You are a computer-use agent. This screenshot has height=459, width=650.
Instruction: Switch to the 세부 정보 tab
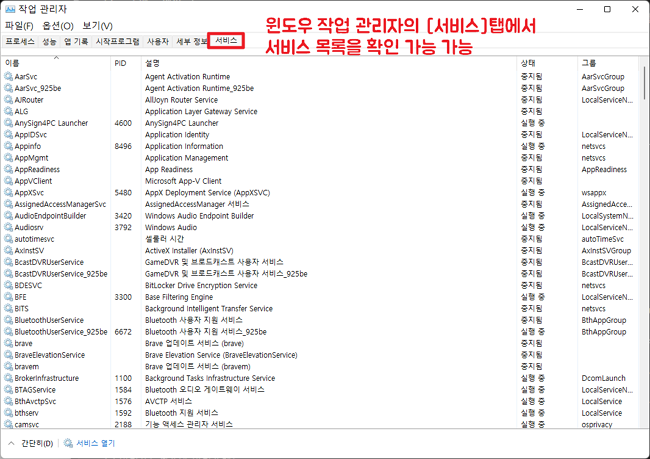click(191, 41)
